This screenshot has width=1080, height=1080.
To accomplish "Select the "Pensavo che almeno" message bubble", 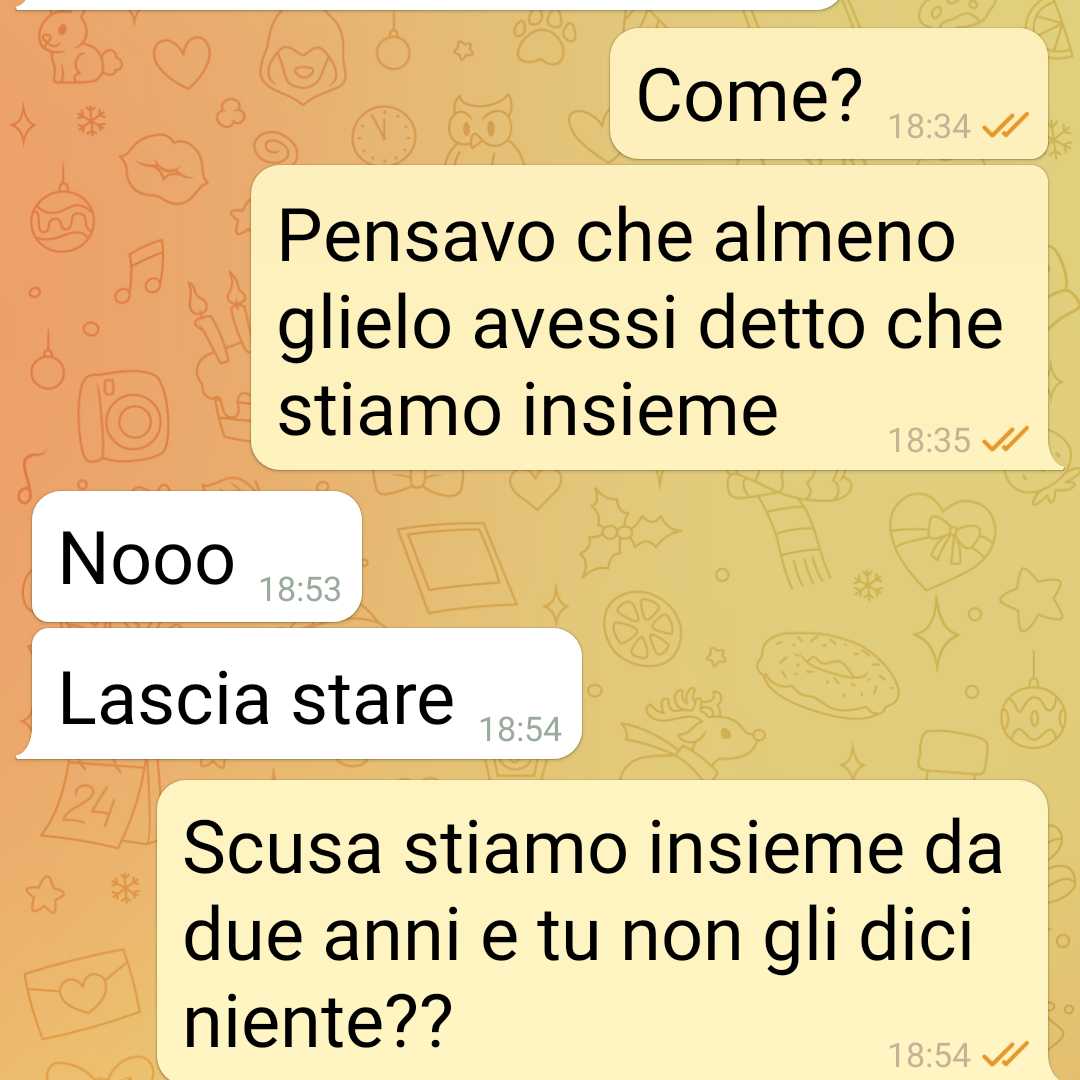I will (x=650, y=318).
